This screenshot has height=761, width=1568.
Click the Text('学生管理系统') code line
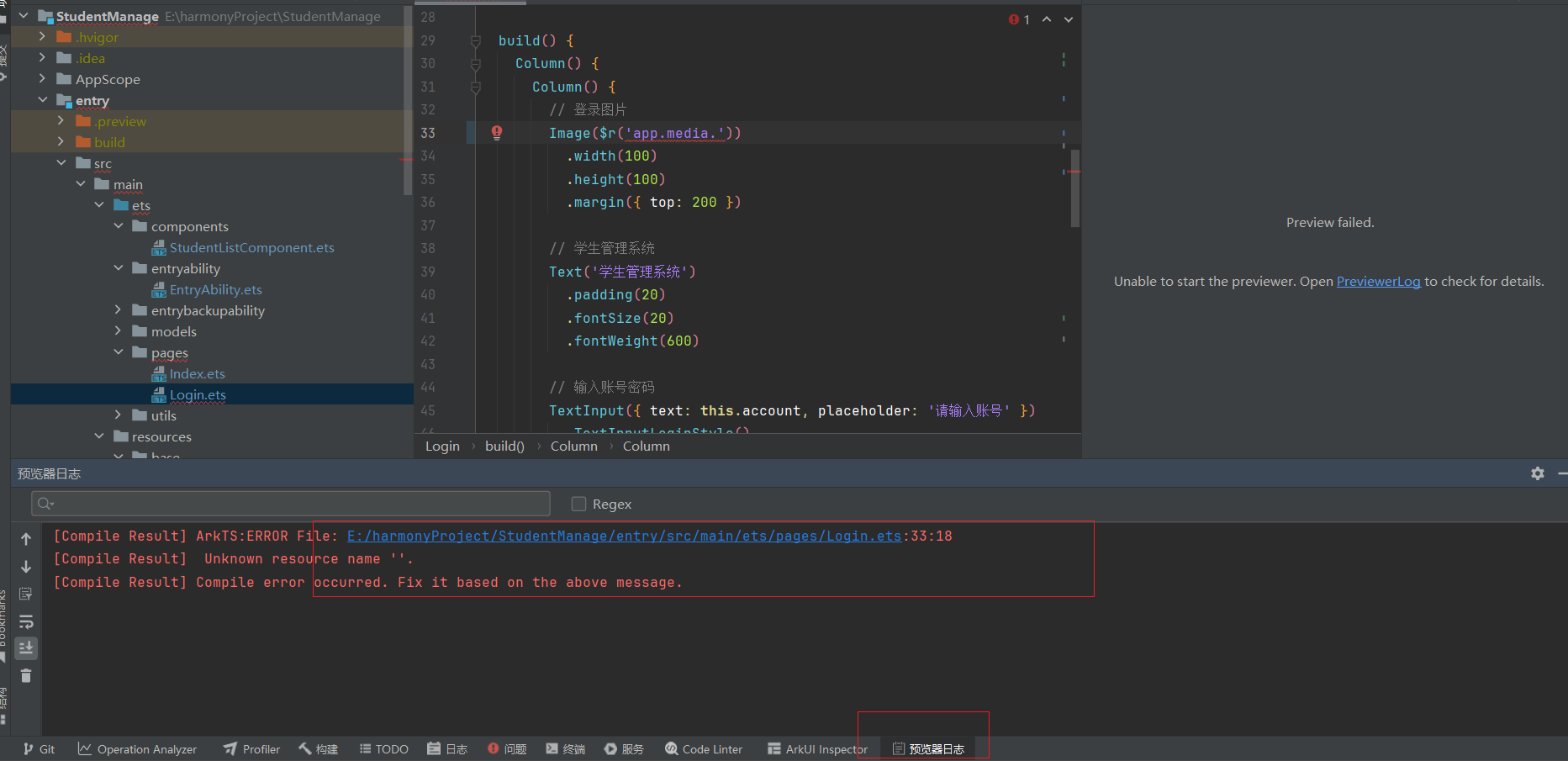[622, 272]
